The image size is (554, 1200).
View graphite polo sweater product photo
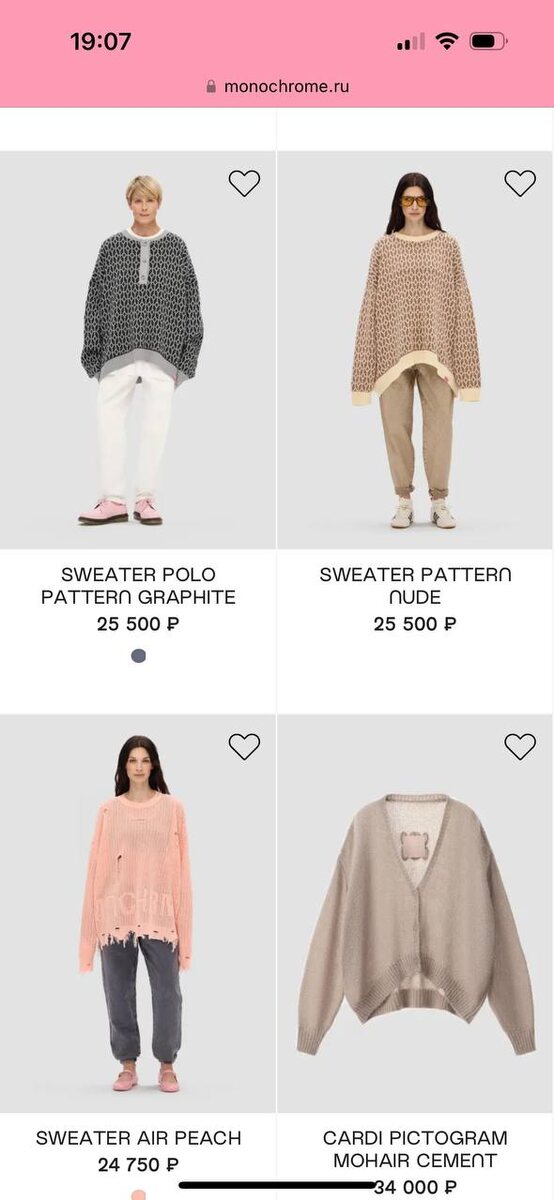click(x=138, y=350)
